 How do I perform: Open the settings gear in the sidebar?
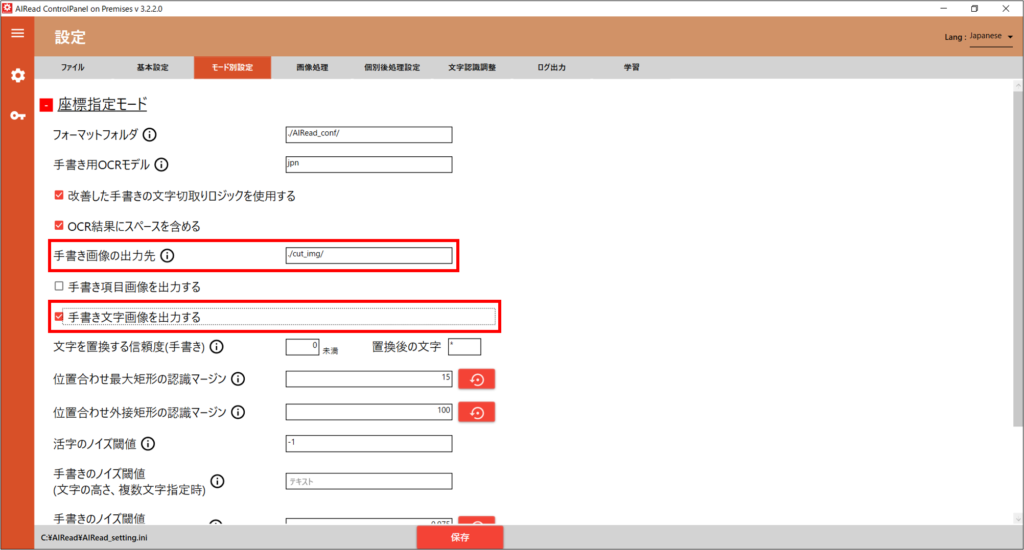click(x=18, y=76)
